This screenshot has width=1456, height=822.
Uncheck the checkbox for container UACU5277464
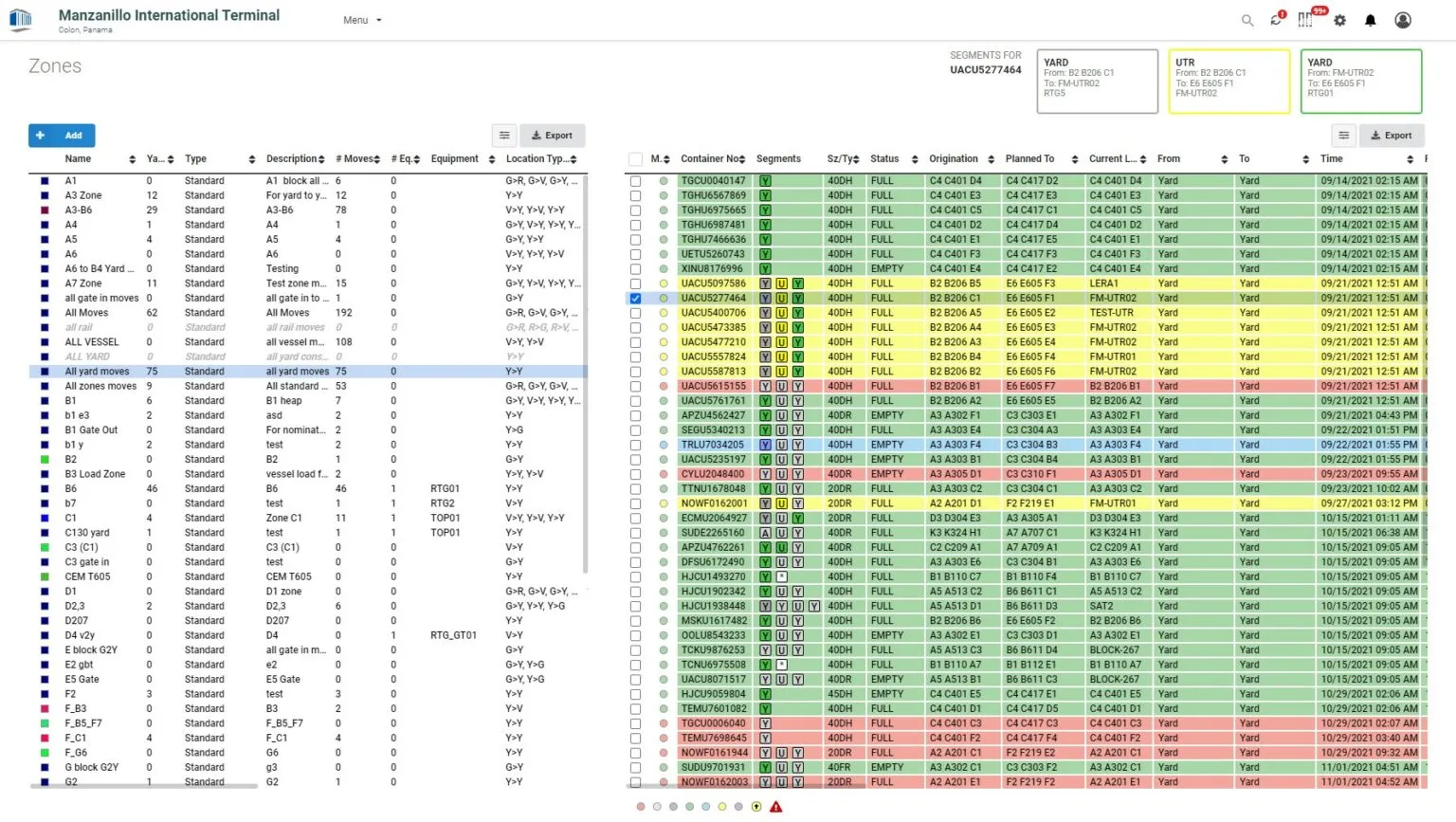click(x=635, y=298)
